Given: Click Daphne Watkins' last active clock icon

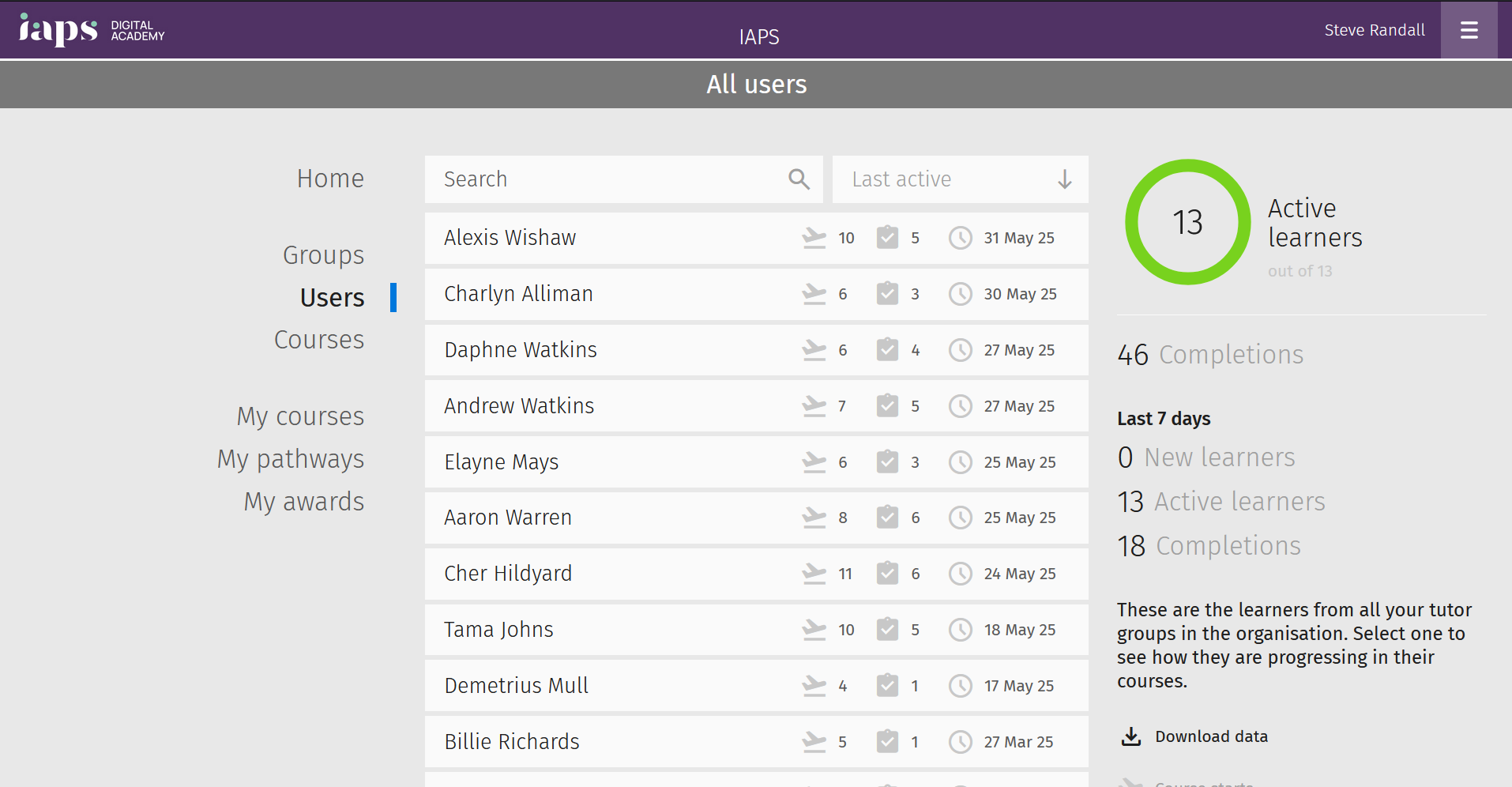Looking at the screenshot, I should click(x=960, y=350).
